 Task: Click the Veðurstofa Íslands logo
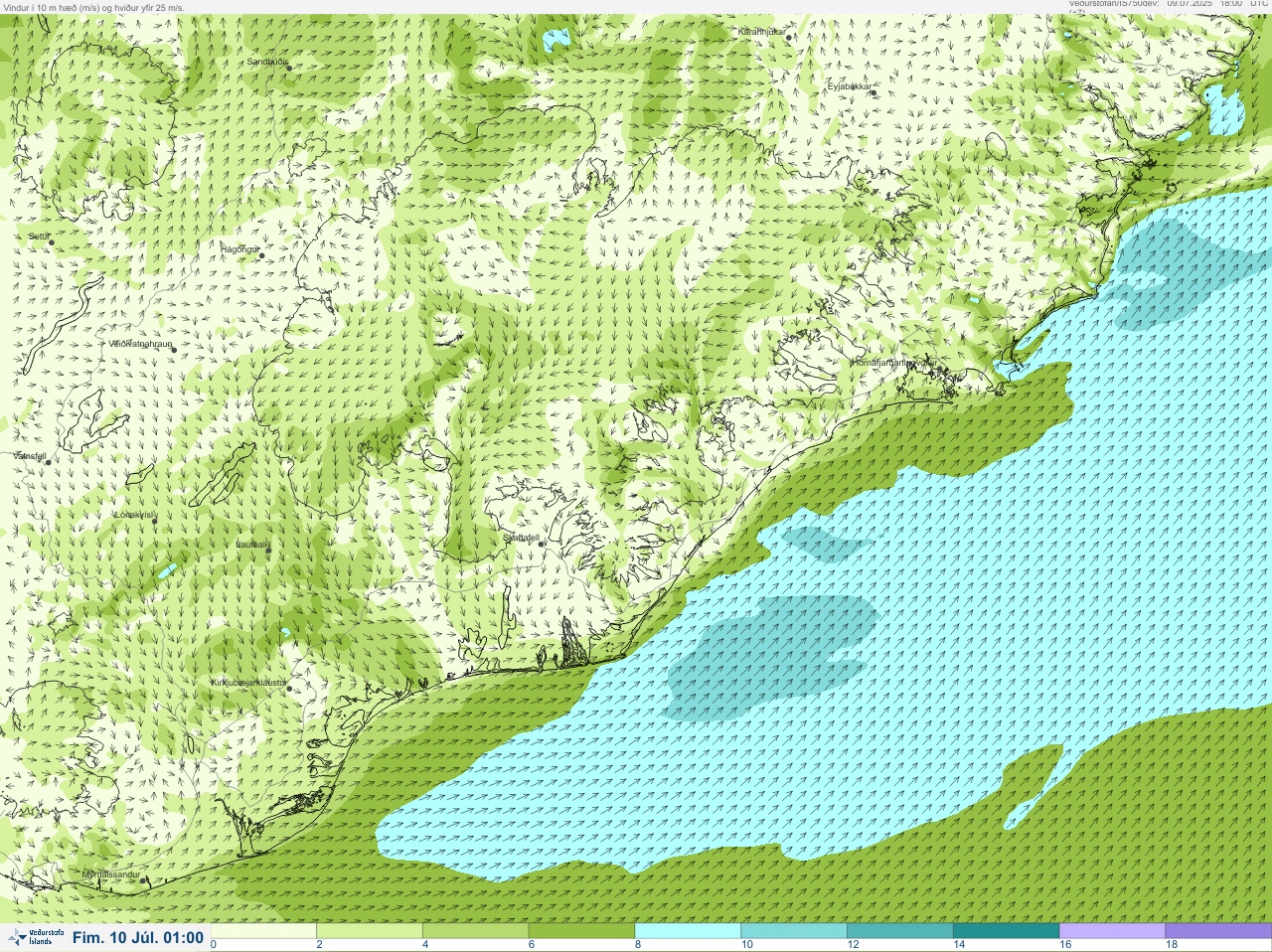[36, 937]
